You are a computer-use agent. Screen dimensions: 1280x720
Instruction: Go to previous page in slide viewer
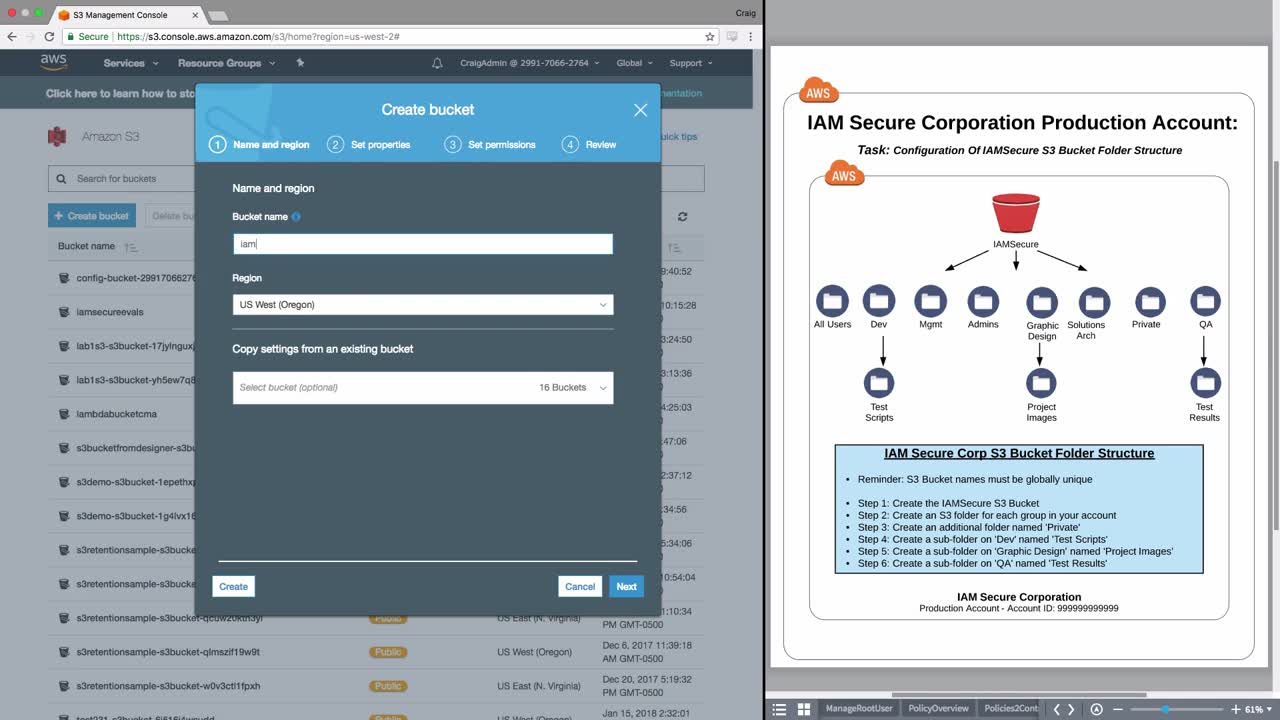pyautogui.click(x=1057, y=709)
